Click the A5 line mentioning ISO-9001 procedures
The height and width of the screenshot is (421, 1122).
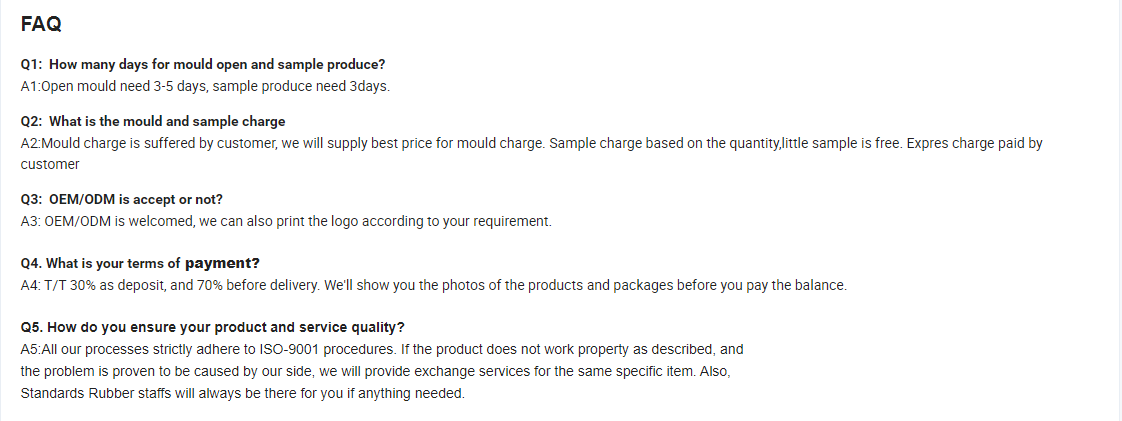382,349
